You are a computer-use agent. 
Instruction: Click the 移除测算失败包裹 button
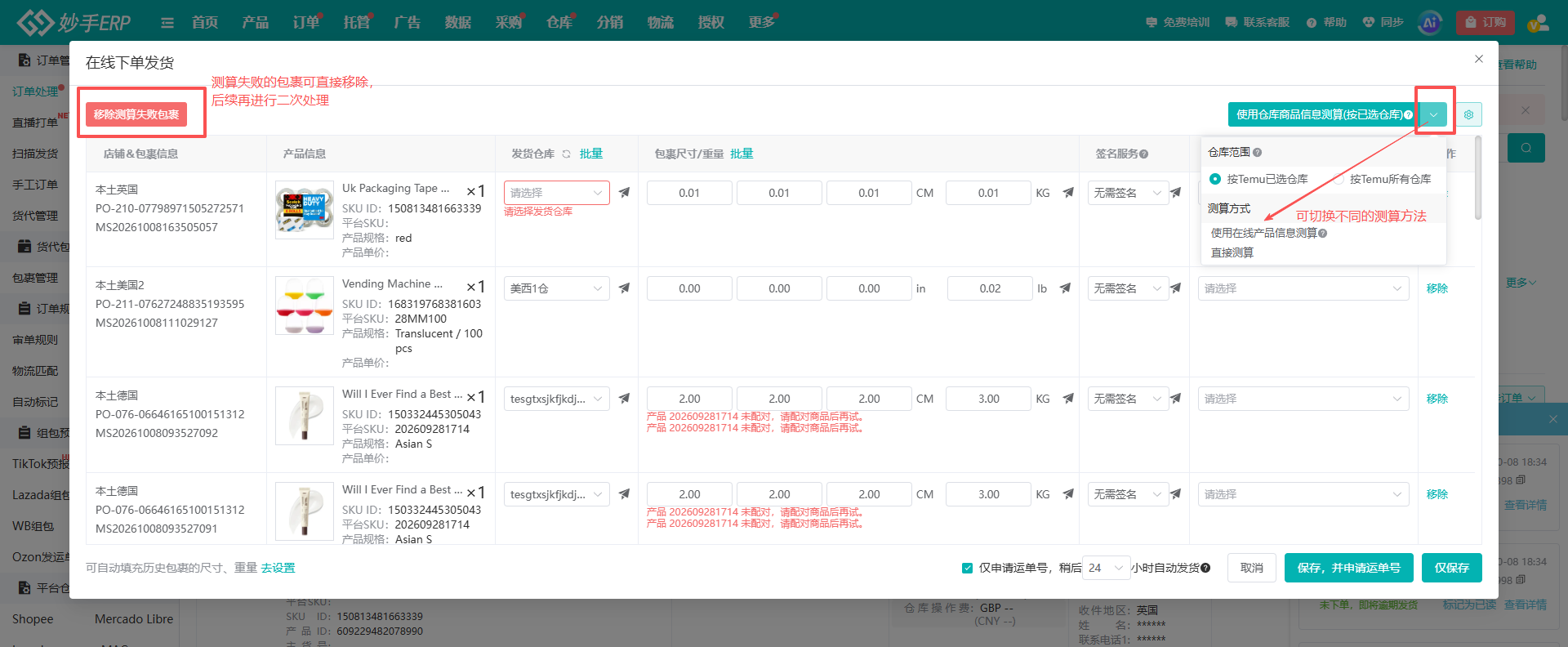pos(136,114)
